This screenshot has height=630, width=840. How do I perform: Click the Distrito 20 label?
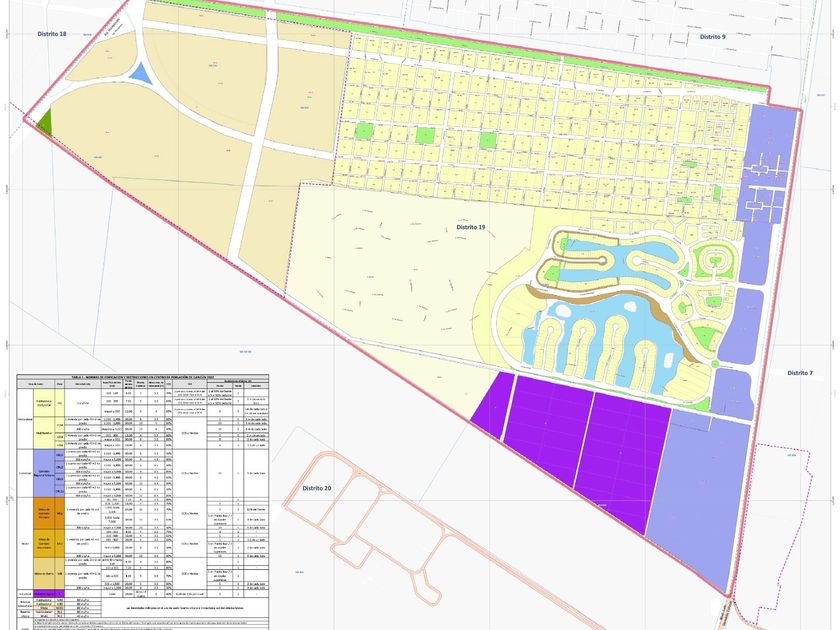click(317, 489)
